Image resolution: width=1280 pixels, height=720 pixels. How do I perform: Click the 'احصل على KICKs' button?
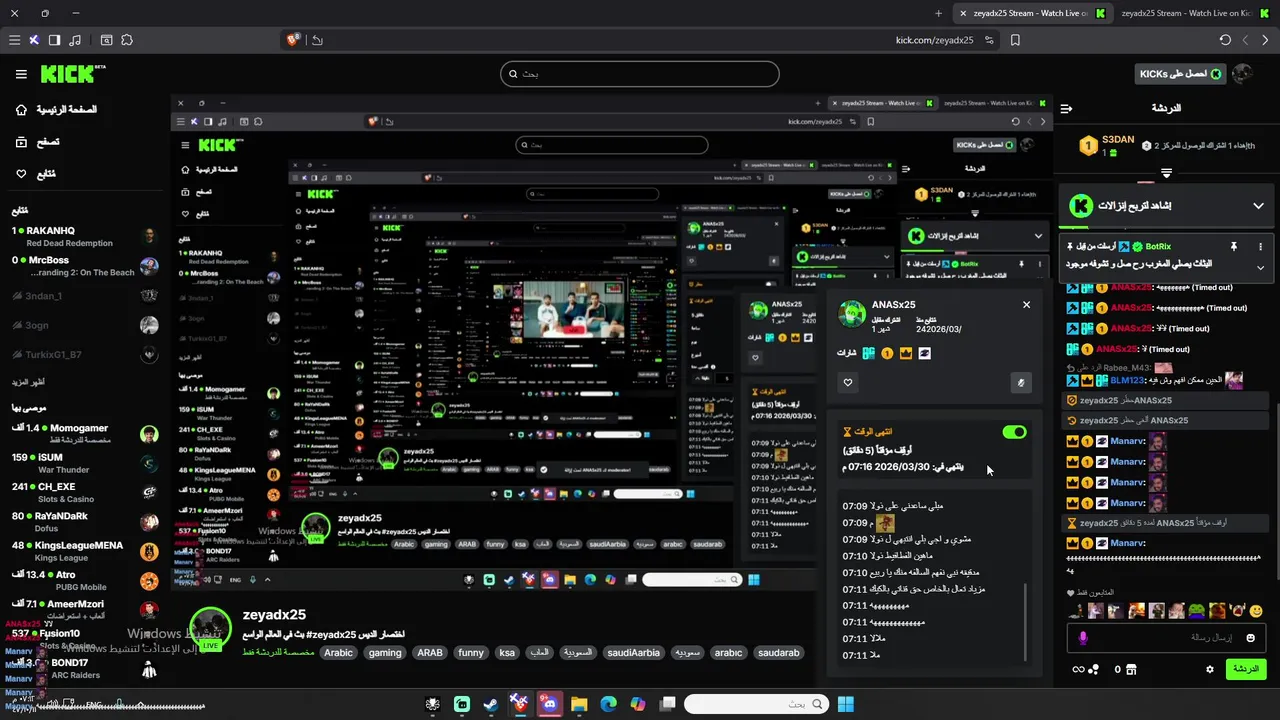tap(1179, 74)
